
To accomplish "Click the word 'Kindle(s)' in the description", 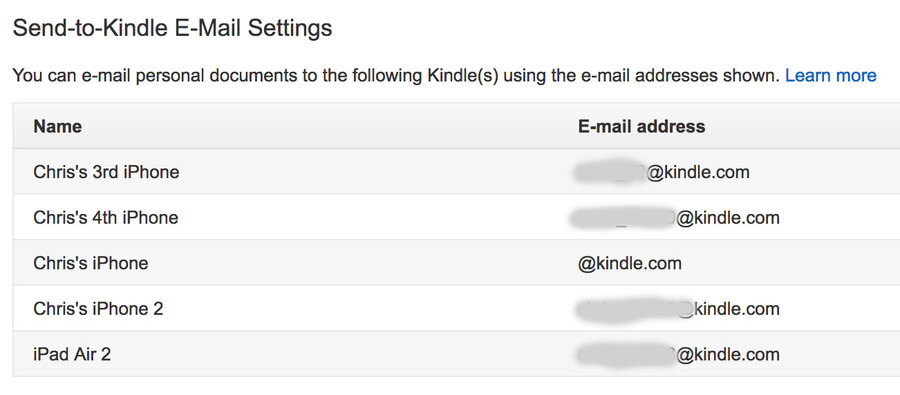I will tap(463, 75).
